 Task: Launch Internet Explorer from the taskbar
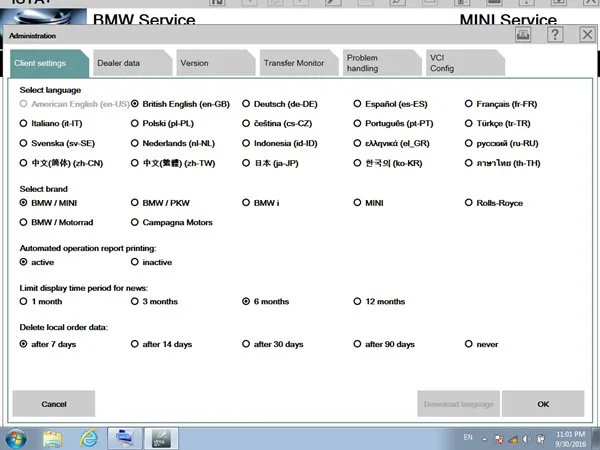88,439
